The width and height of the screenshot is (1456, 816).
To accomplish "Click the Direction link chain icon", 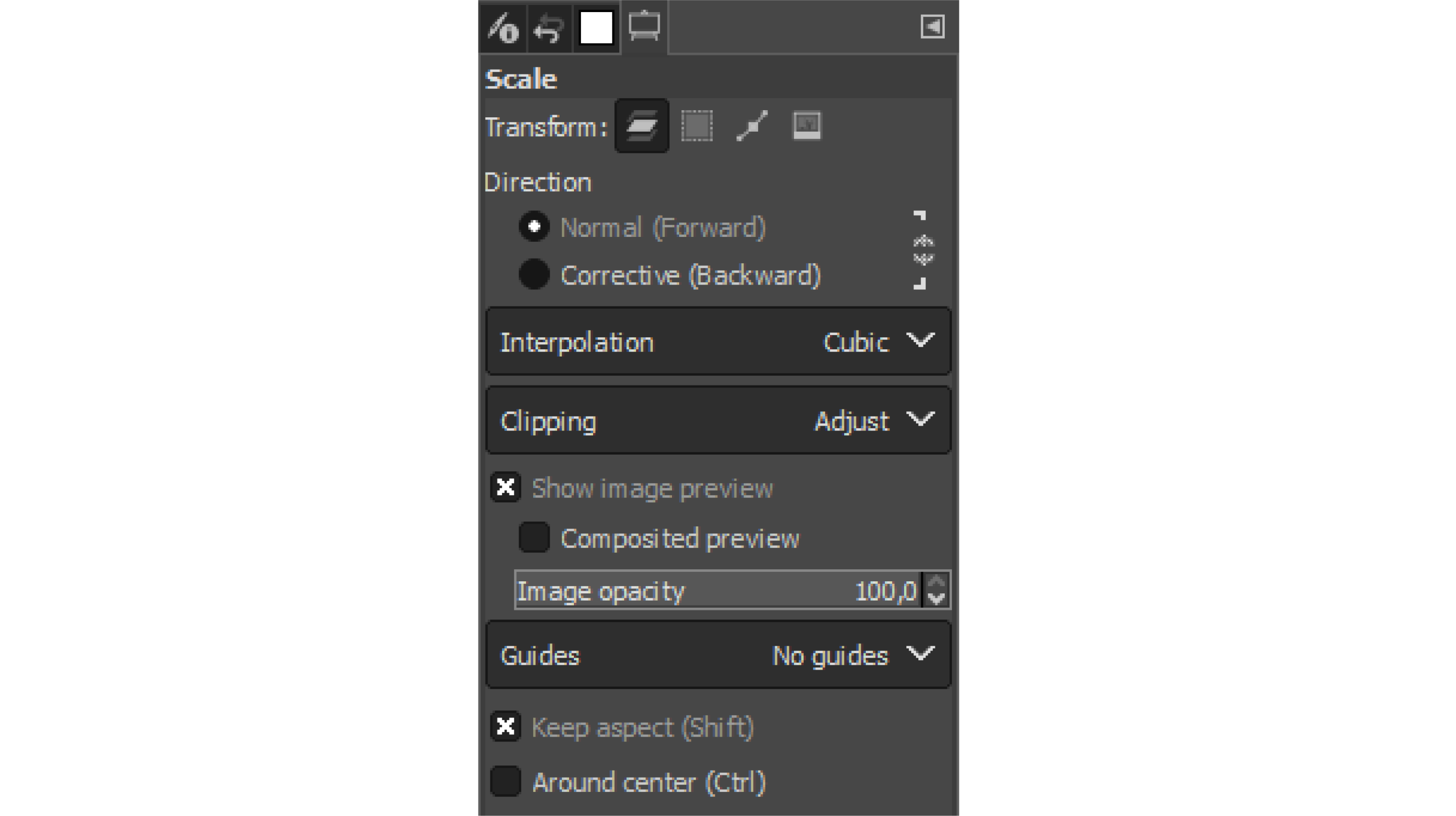I will [922, 250].
